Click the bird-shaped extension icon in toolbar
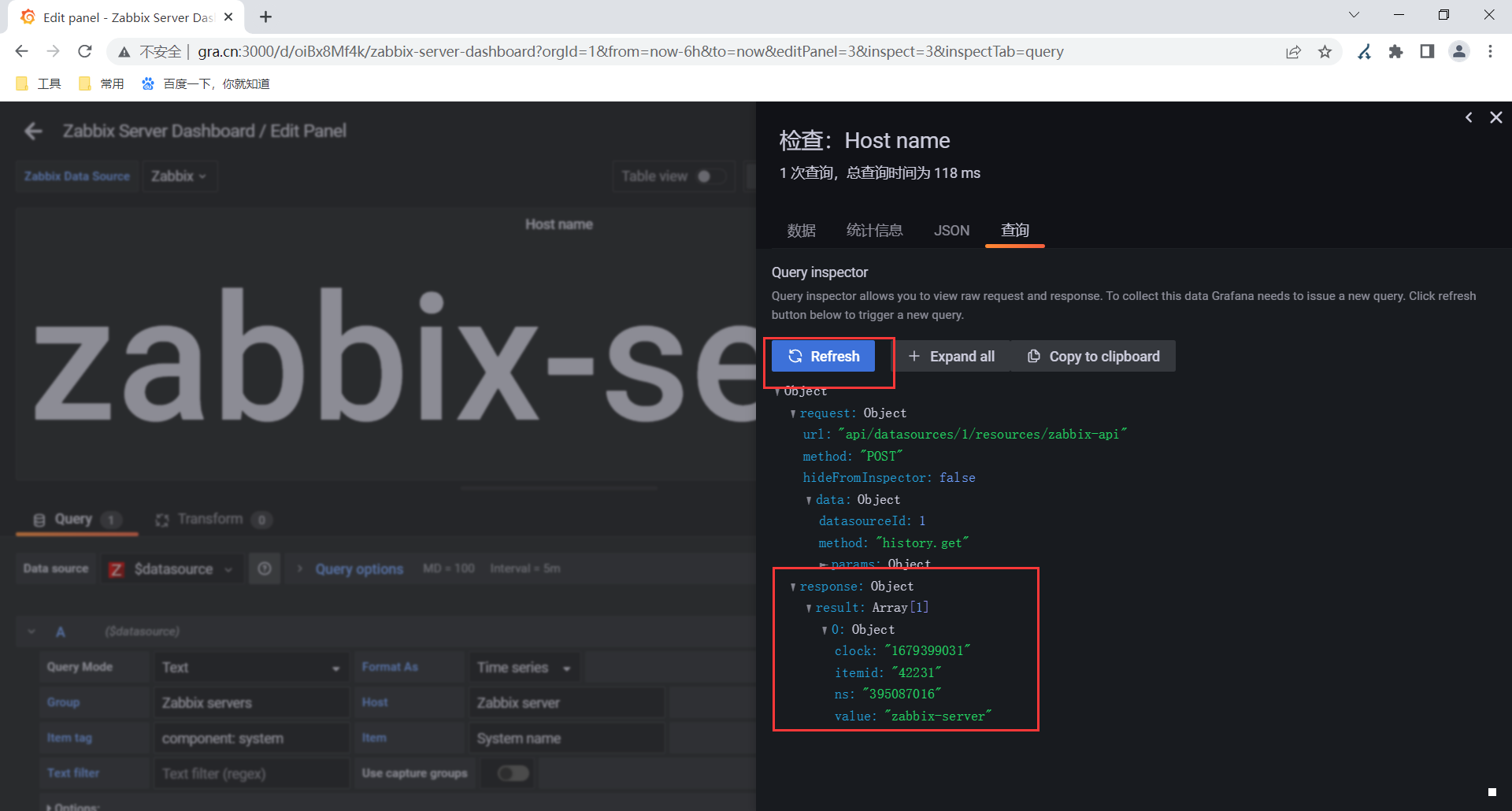The height and width of the screenshot is (811, 1512). [x=1364, y=52]
